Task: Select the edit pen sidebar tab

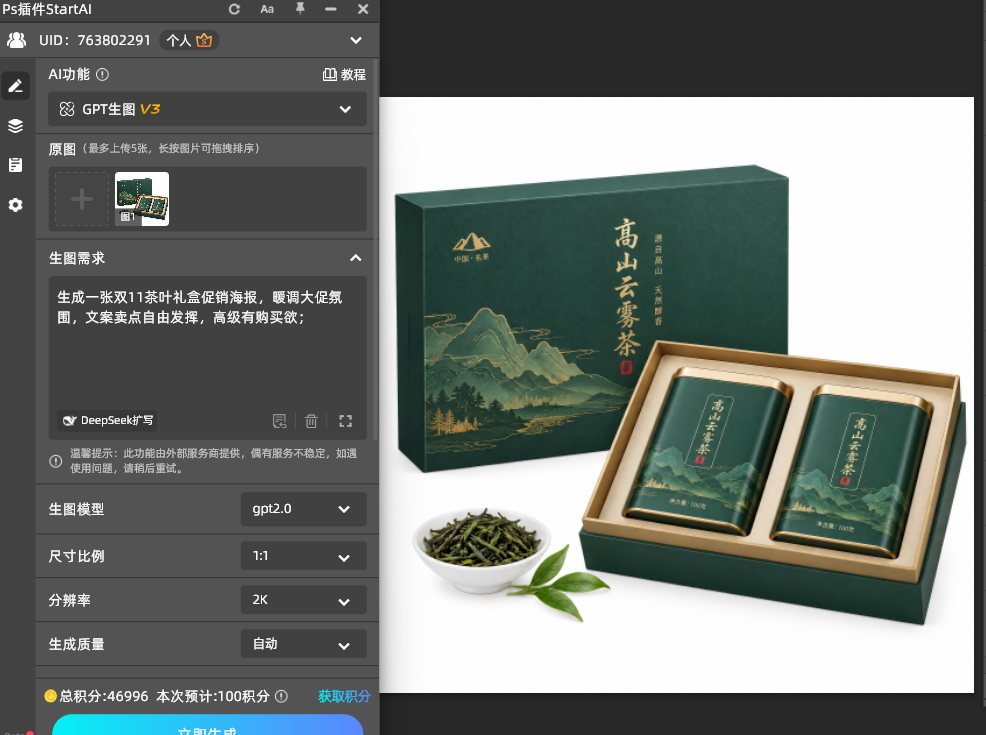Action: (x=16, y=86)
